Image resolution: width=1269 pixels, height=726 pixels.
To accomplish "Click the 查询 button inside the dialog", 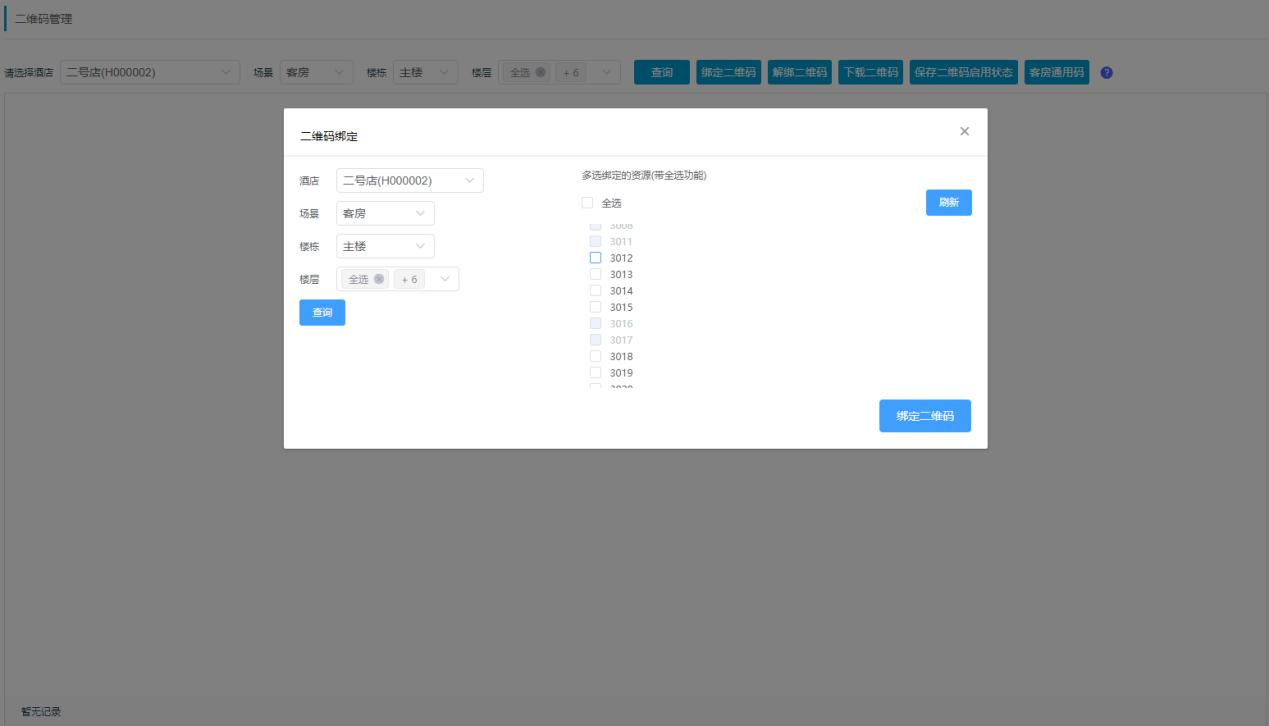I will coord(322,313).
